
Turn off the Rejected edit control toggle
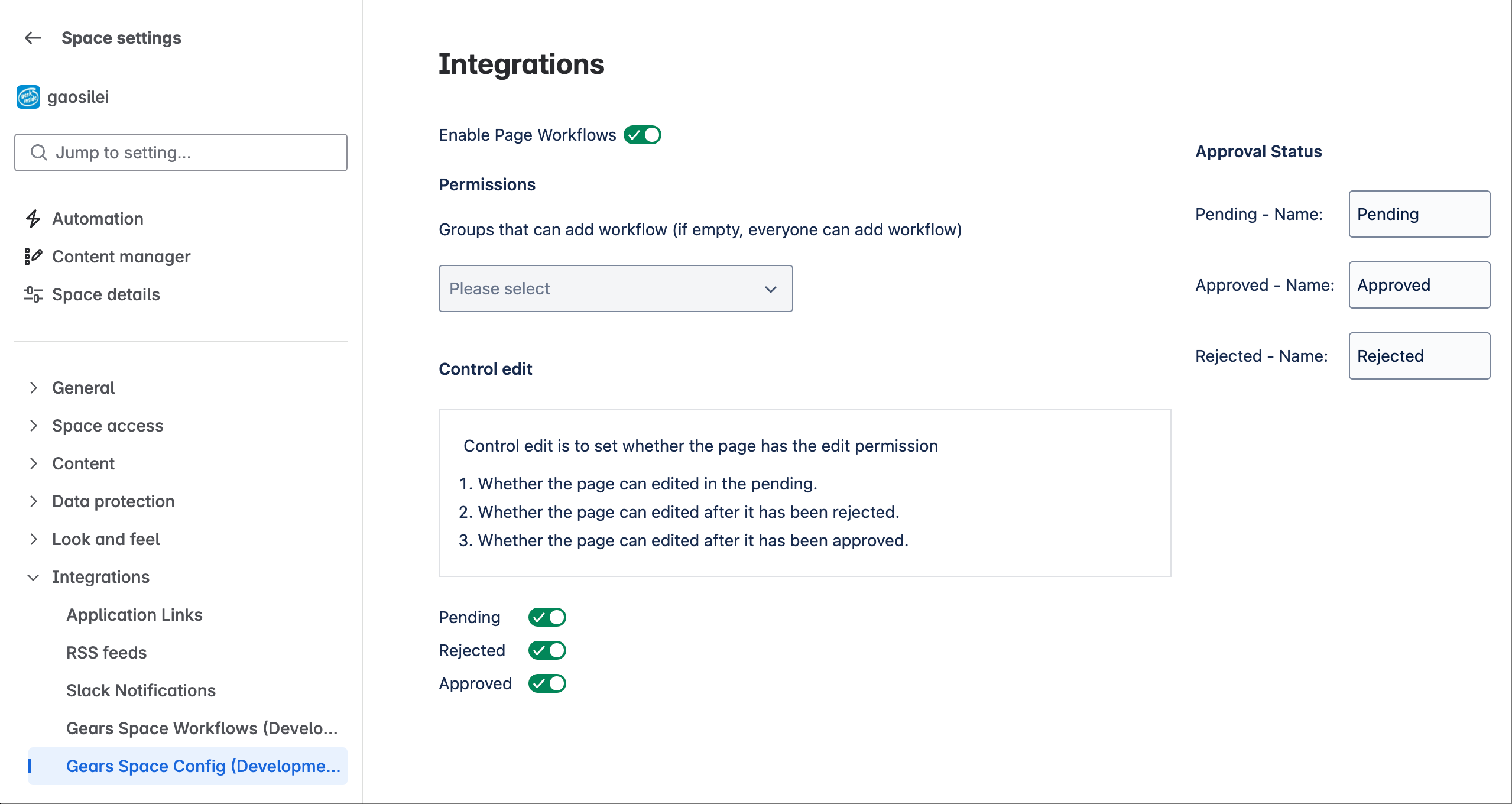click(547, 650)
